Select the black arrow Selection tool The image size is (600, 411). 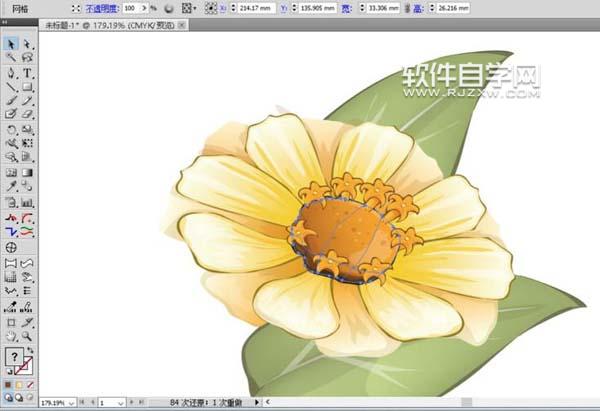11,44
